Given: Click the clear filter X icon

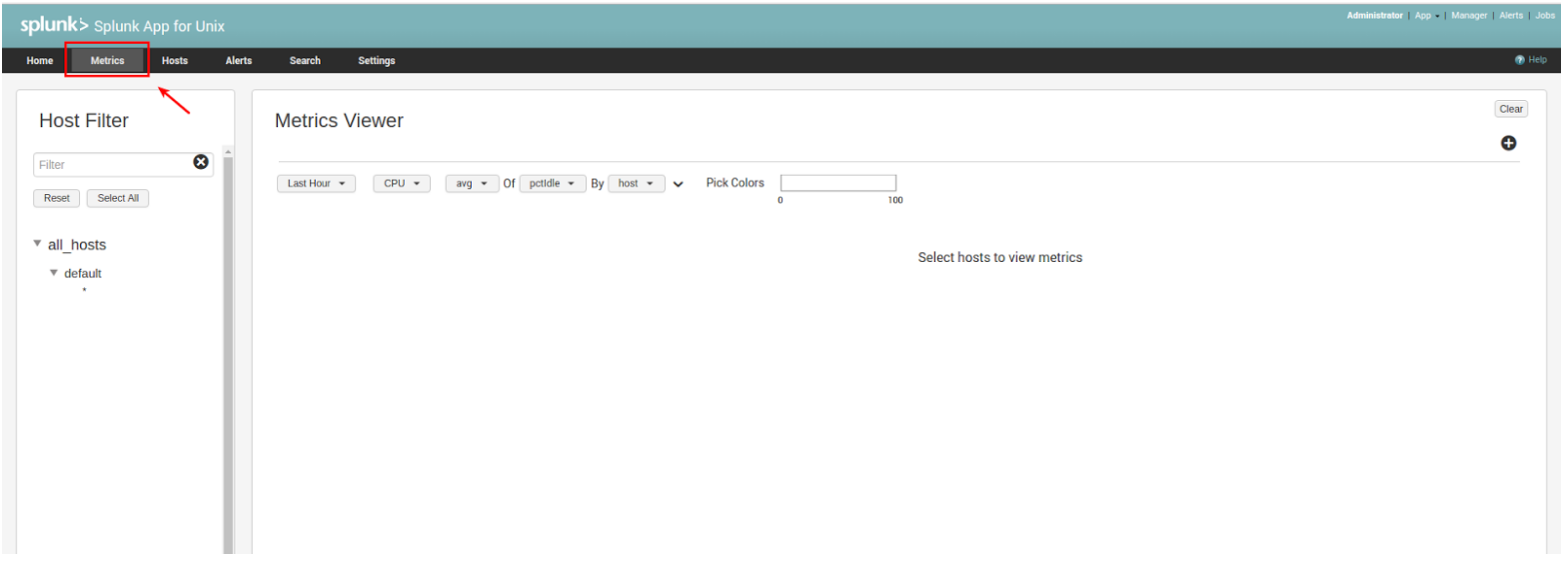Looking at the screenshot, I should coord(201,162).
